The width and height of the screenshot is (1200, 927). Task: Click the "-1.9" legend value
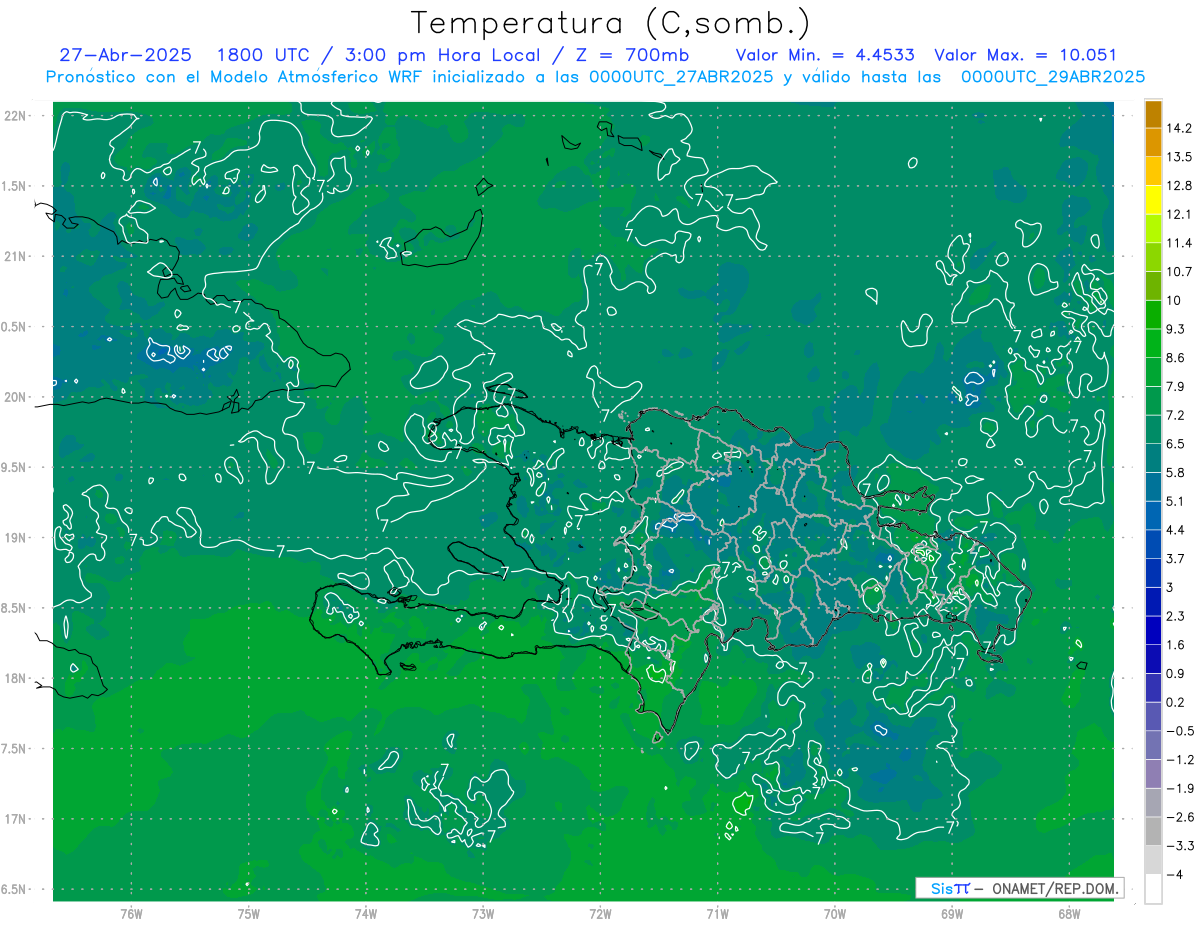click(1179, 789)
